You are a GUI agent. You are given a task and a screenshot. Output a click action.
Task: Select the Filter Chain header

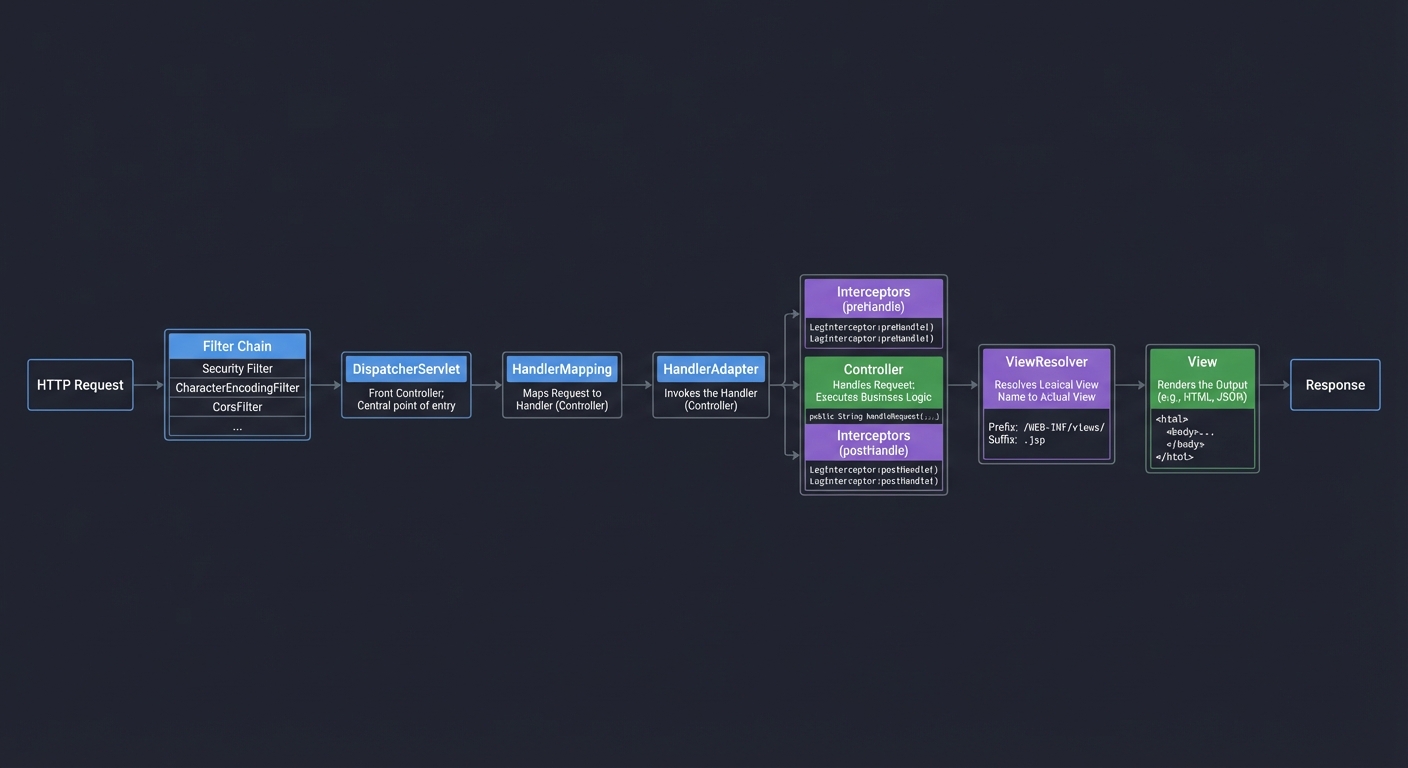click(237, 345)
